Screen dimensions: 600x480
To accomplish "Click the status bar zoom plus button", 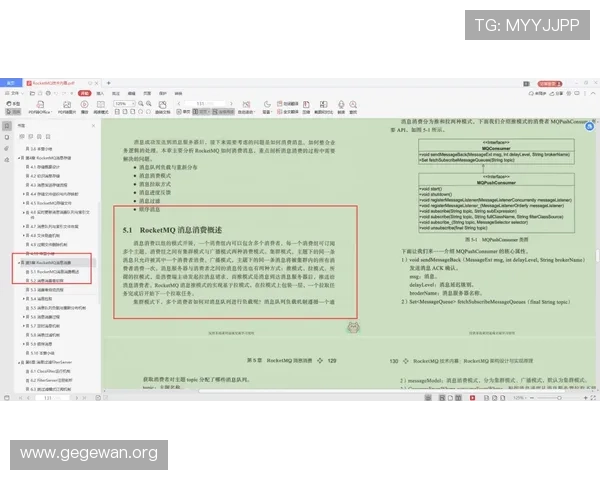I will (585, 398).
